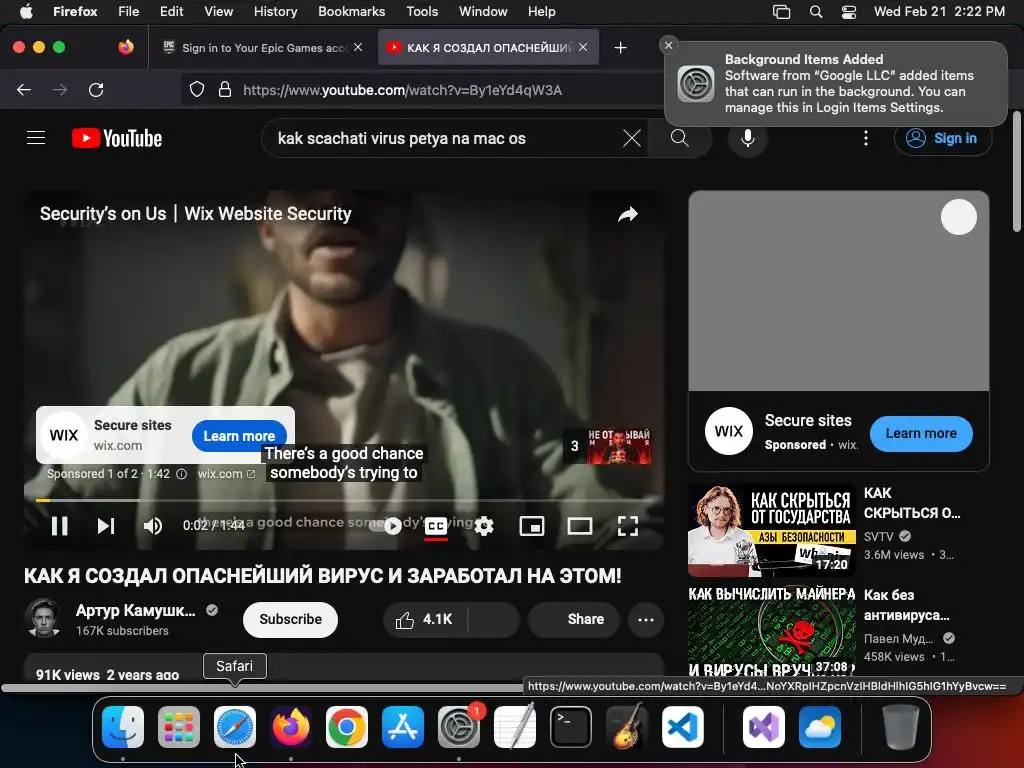Click the Share button below video
This screenshot has height=768, width=1024.
pos(573,619)
